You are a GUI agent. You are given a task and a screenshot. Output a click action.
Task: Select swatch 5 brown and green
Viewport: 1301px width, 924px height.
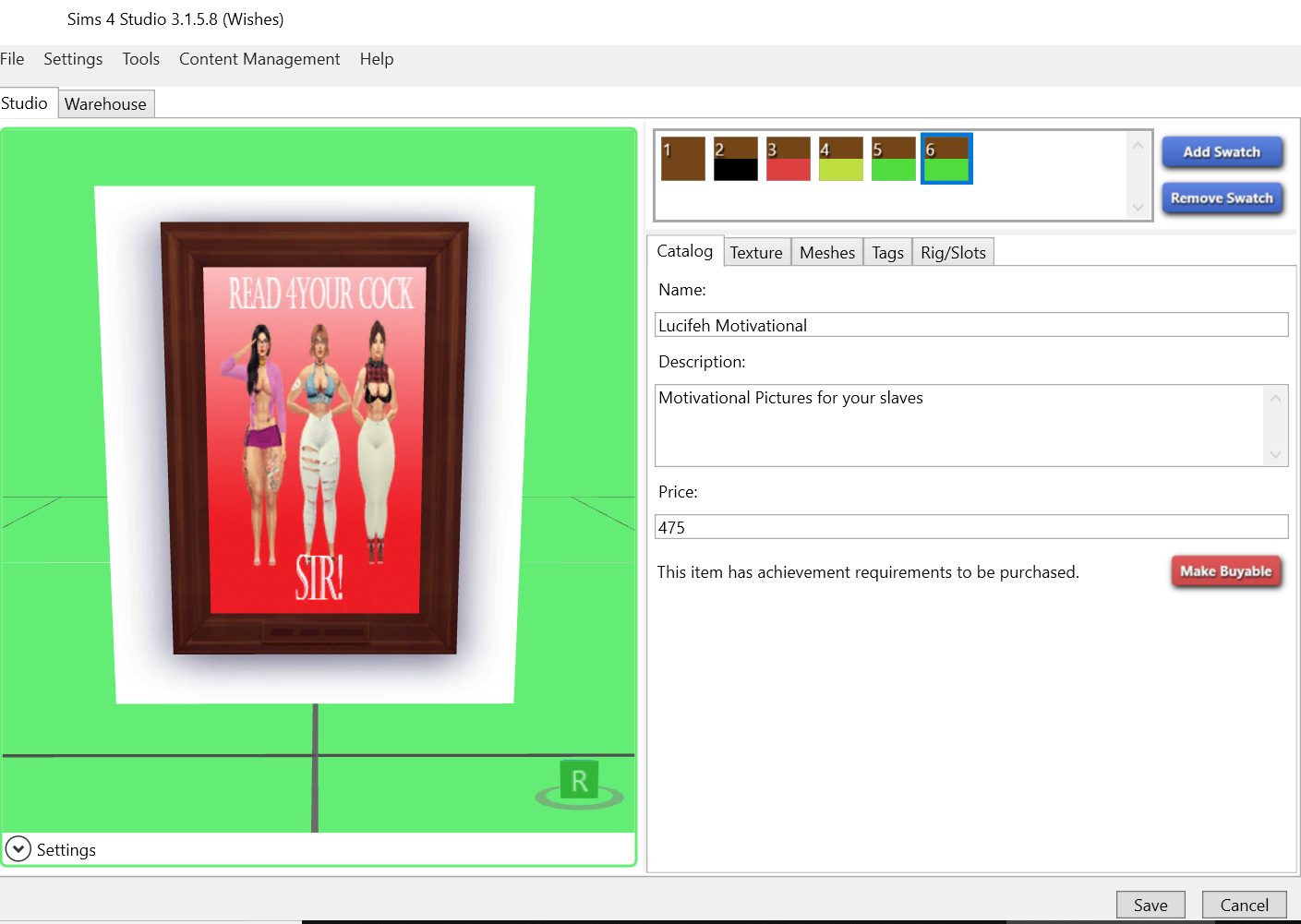click(894, 159)
